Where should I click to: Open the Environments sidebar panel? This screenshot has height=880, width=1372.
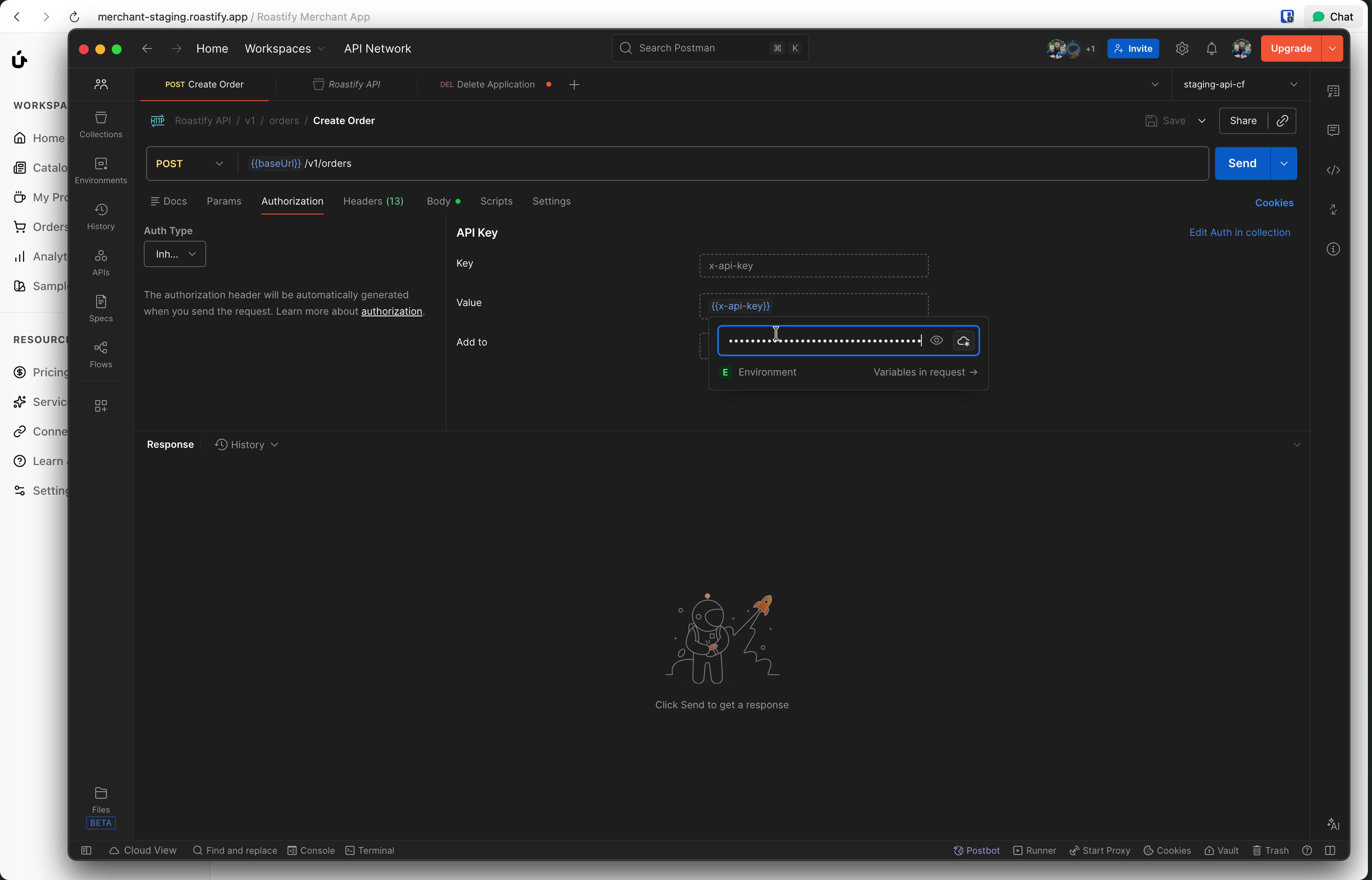101,170
